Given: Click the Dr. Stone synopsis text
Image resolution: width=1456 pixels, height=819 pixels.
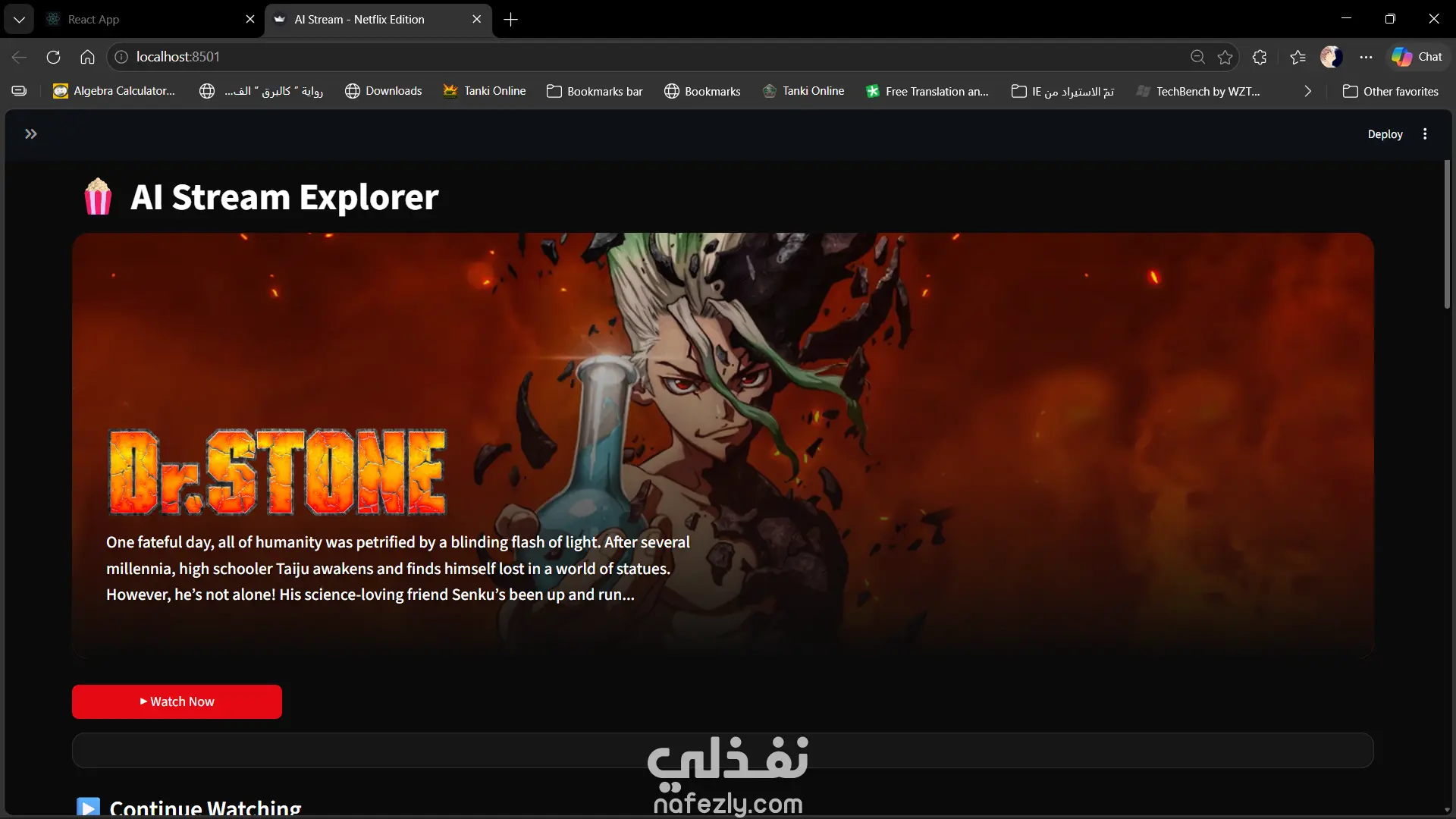Looking at the screenshot, I should (x=398, y=568).
